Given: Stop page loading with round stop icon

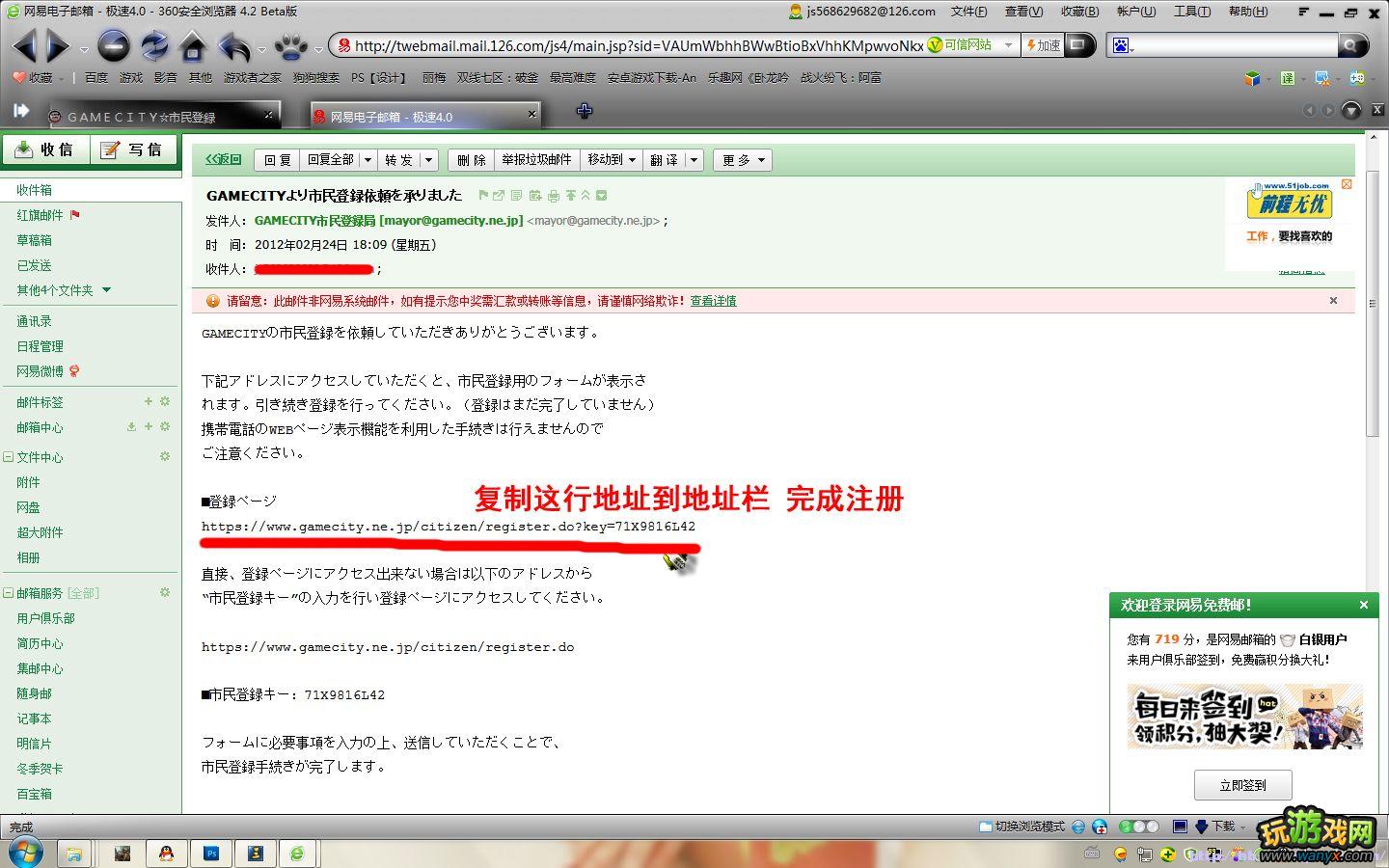Looking at the screenshot, I should (113, 45).
